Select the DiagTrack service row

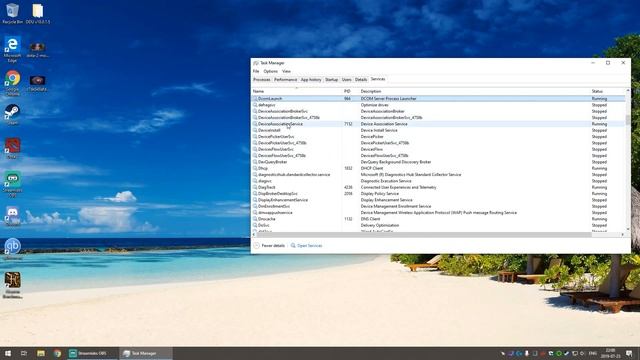pyautogui.click(x=438, y=187)
